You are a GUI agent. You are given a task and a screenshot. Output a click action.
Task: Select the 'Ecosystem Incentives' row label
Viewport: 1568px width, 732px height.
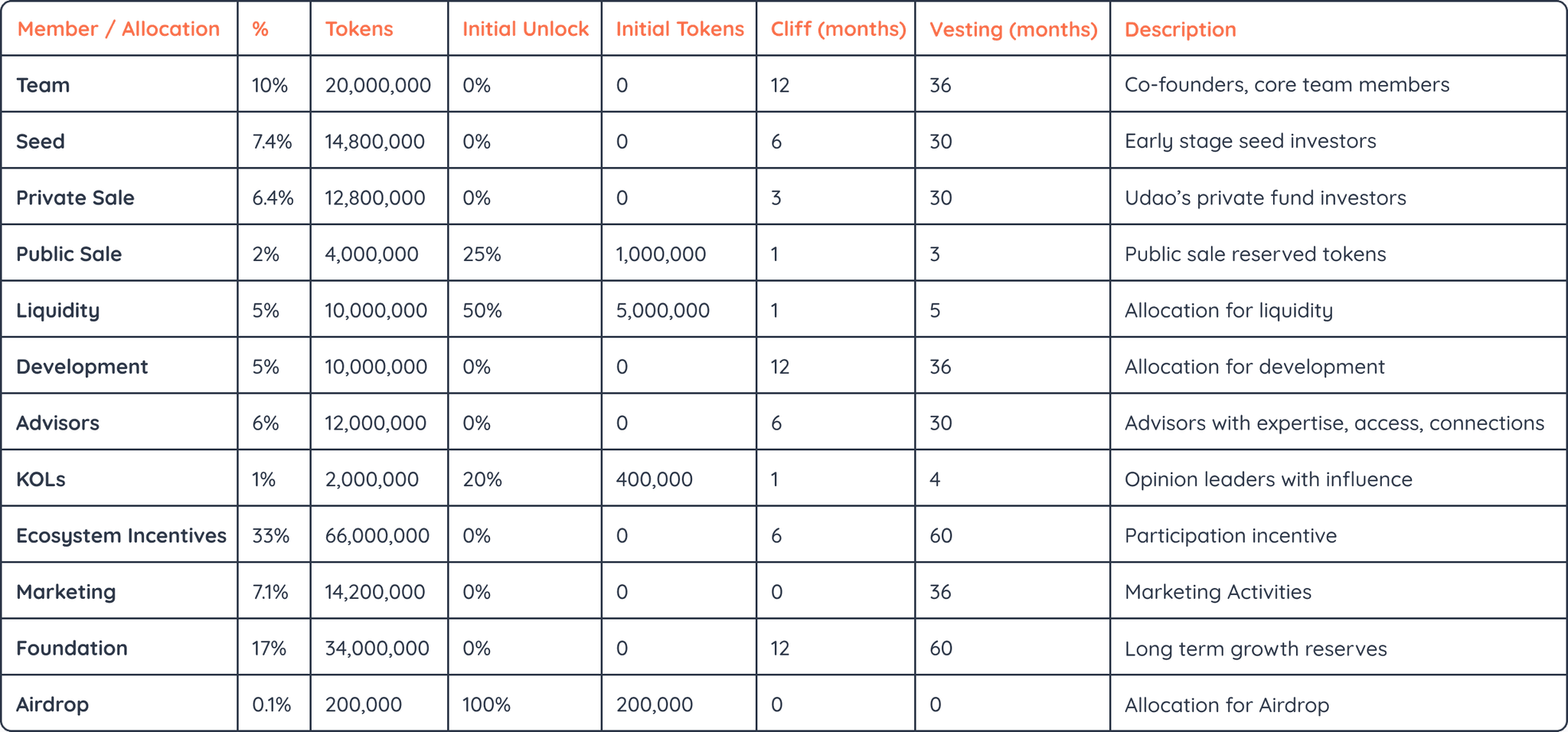tap(121, 535)
